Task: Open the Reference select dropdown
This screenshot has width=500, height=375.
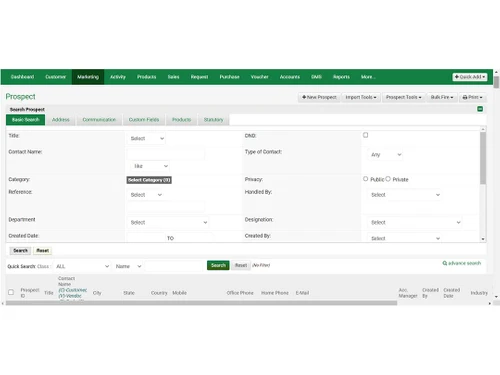Action: tap(146, 195)
